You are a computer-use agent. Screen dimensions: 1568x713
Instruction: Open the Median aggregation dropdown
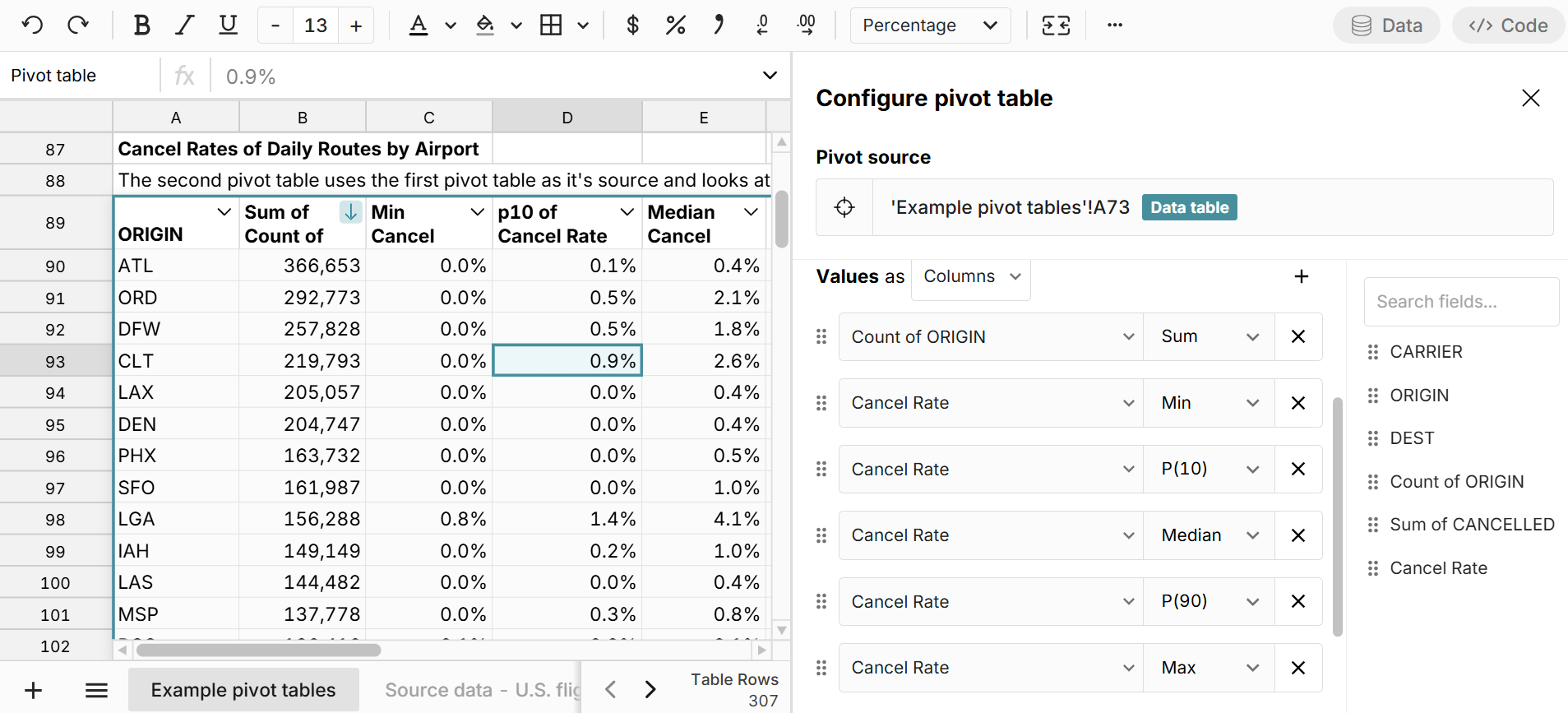[x=1209, y=535]
